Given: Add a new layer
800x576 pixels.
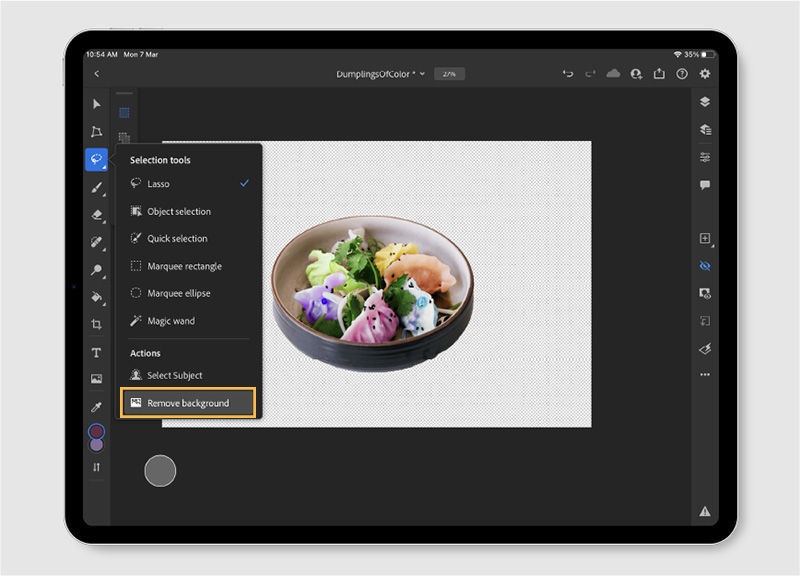Looking at the screenshot, I should [x=705, y=238].
